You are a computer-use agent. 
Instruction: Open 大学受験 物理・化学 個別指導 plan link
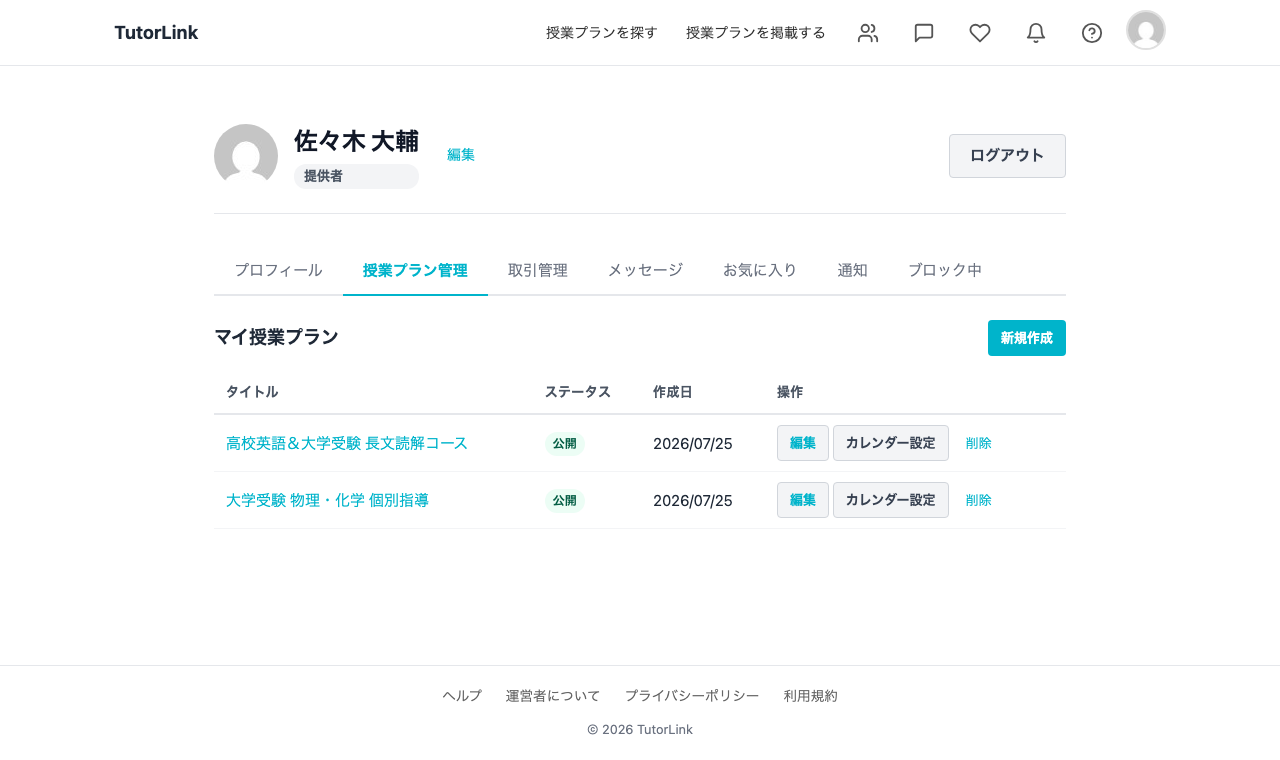click(327, 500)
